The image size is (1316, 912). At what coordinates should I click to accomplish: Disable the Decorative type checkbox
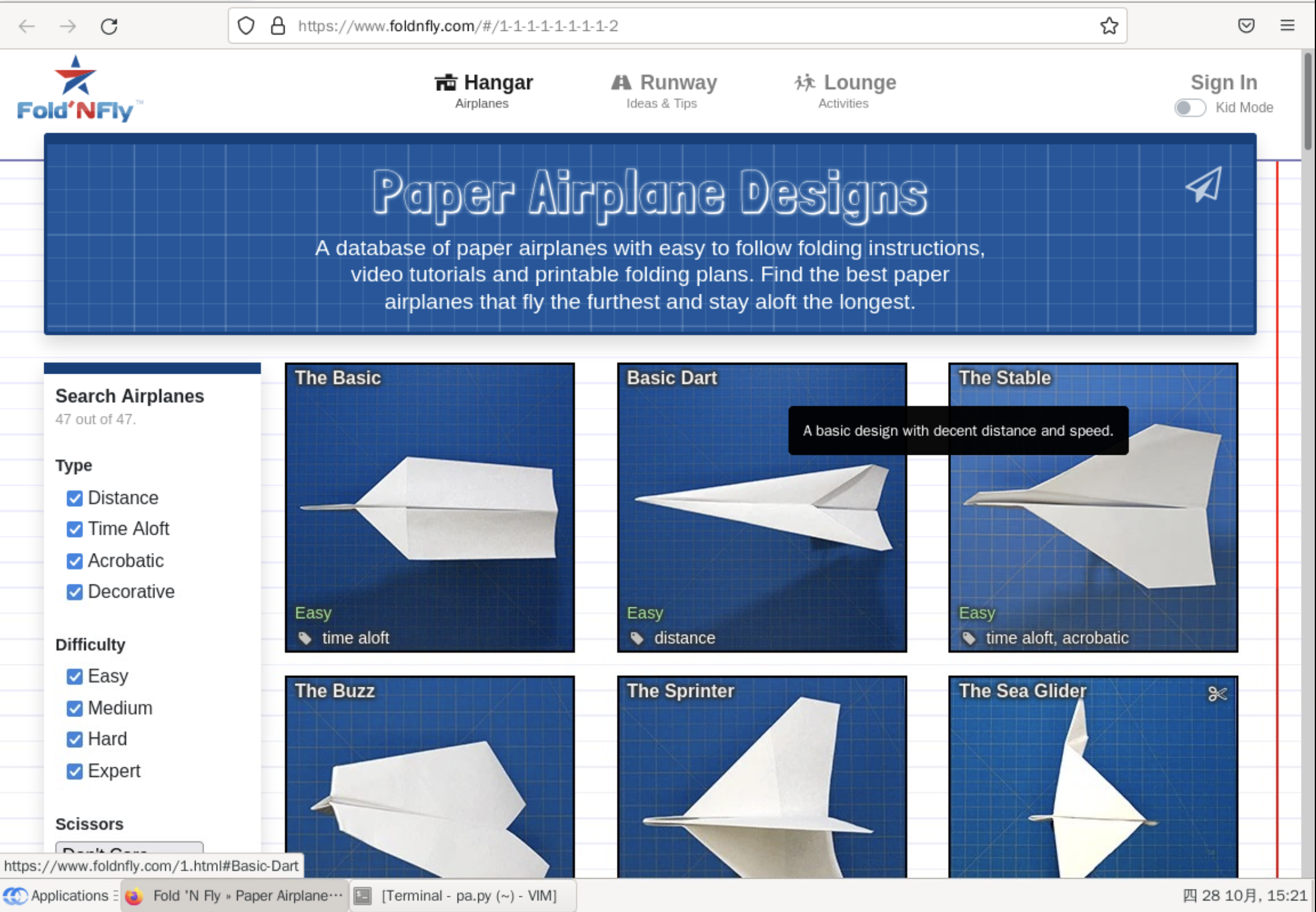[75, 591]
